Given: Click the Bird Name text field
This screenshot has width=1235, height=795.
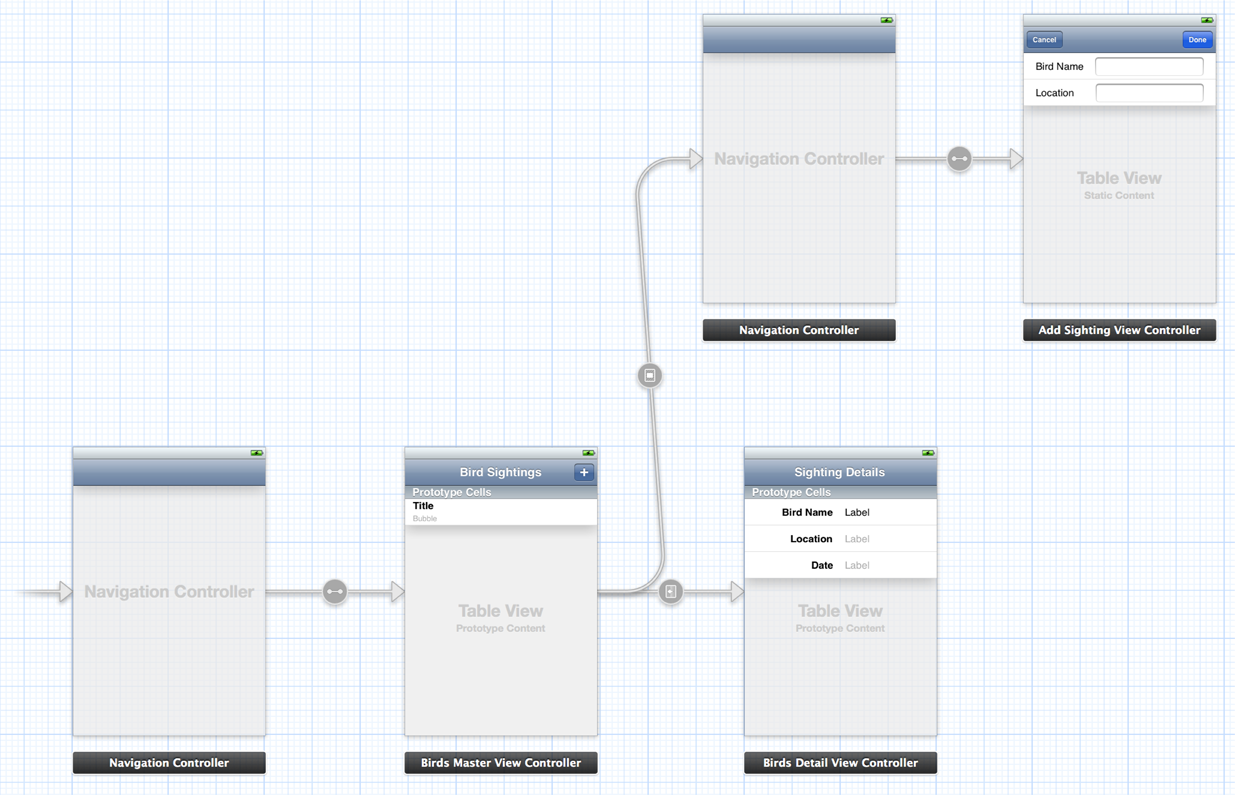Looking at the screenshot, I should click(1149, 66).
